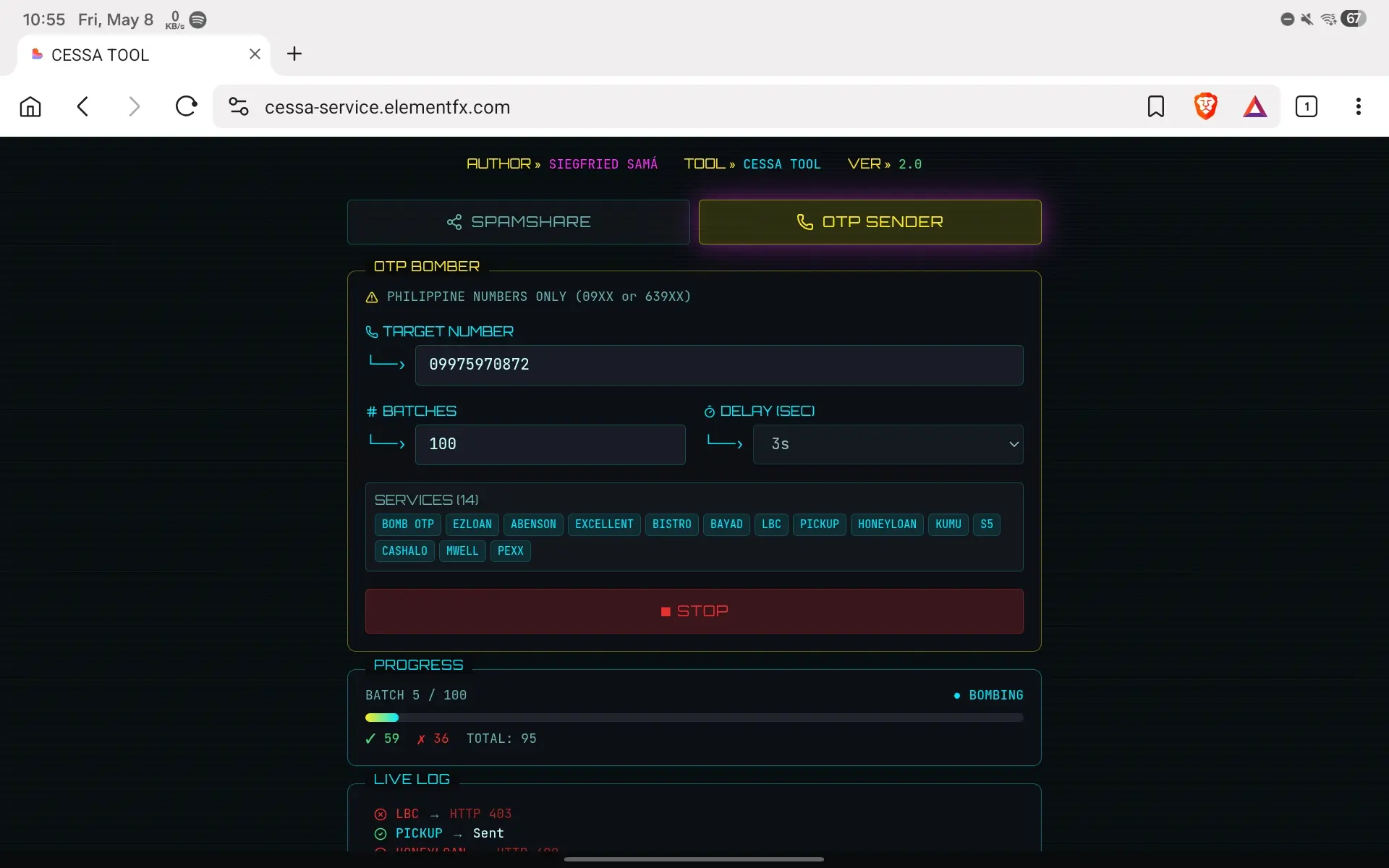Open Brave Shields lion icon

click(x=1206, y=107)
